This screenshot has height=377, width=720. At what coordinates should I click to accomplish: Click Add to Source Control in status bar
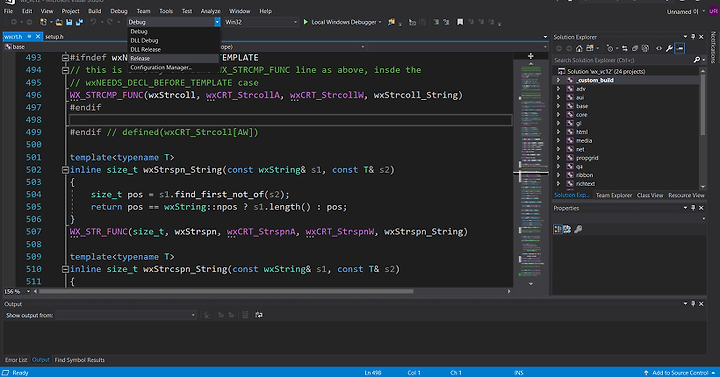680,373
